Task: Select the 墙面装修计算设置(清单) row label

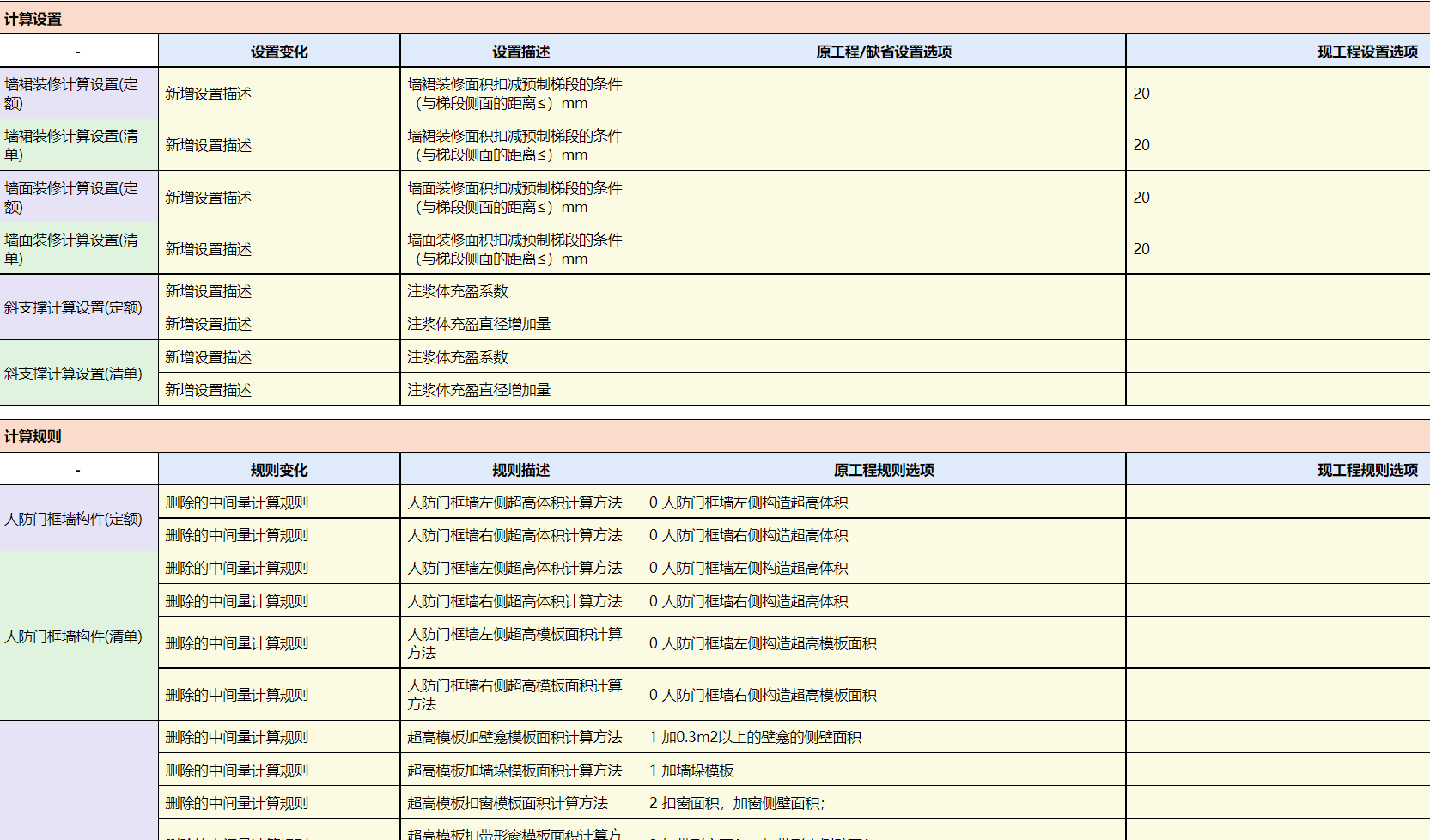Action: click(78, 249)
